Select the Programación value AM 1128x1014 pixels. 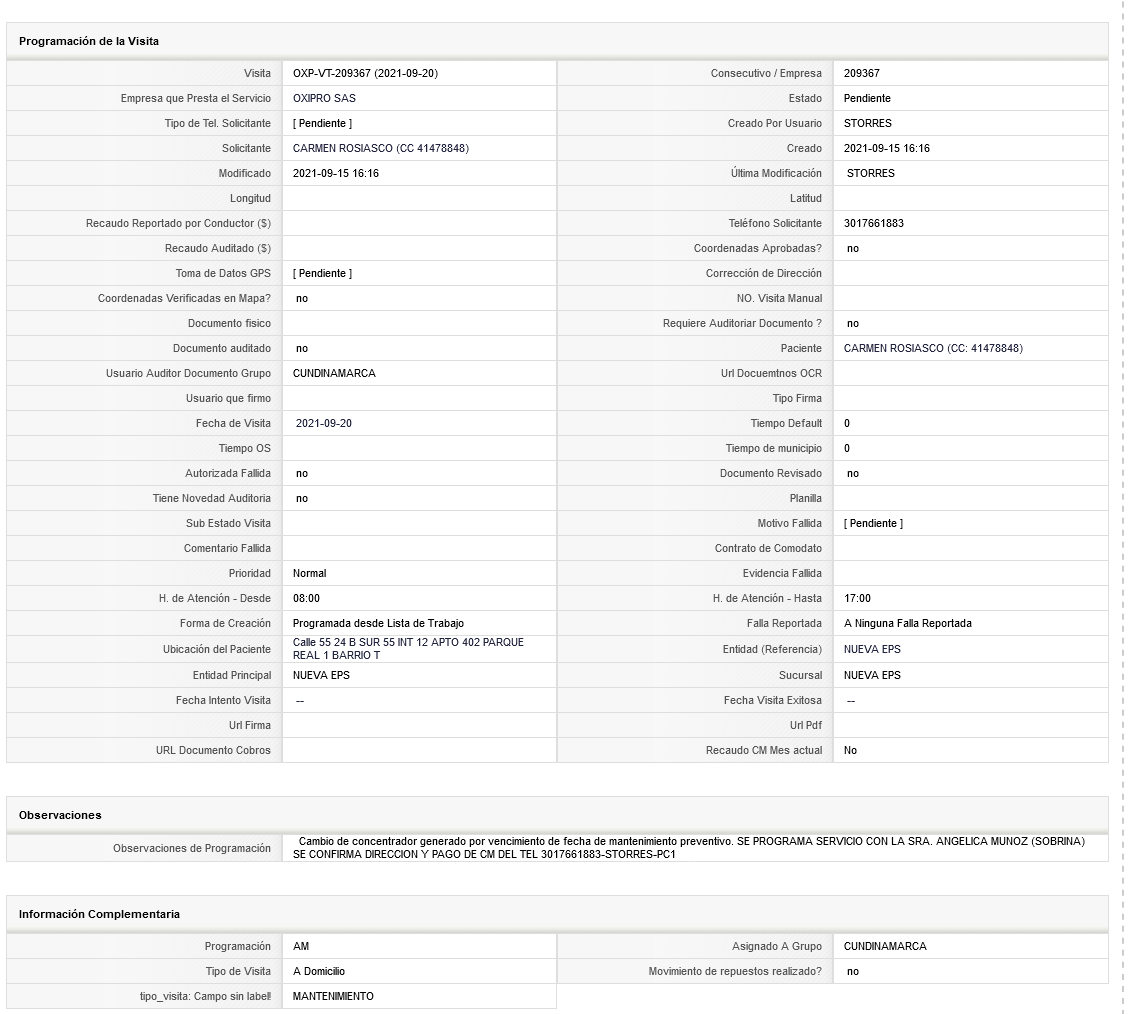tap(301, 946)
